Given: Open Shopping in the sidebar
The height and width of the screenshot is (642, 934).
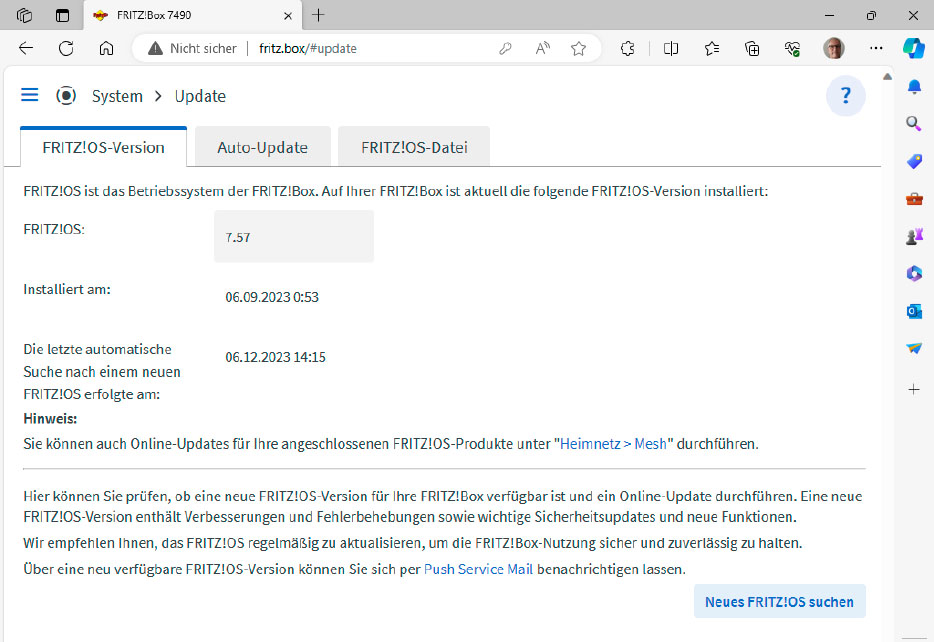Looking at the screenshot, I should 913,161.
